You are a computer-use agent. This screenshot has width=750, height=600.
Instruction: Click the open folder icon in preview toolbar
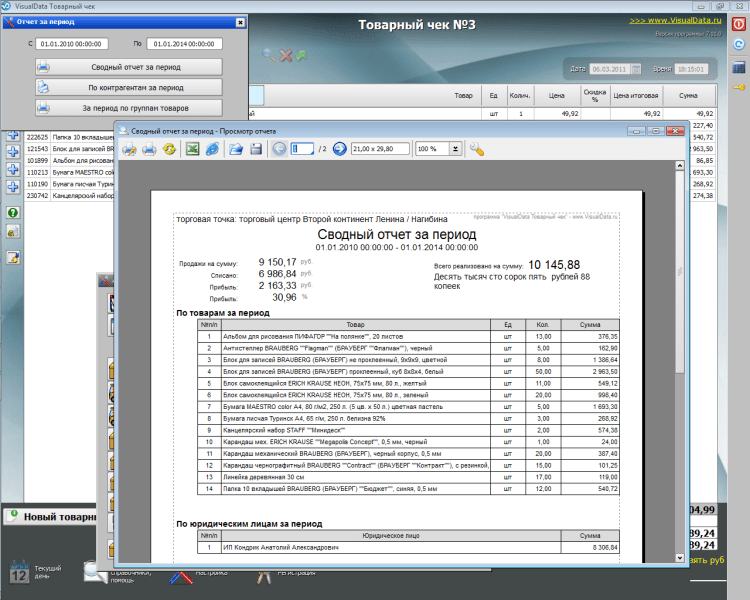click(x=237, y=149)
